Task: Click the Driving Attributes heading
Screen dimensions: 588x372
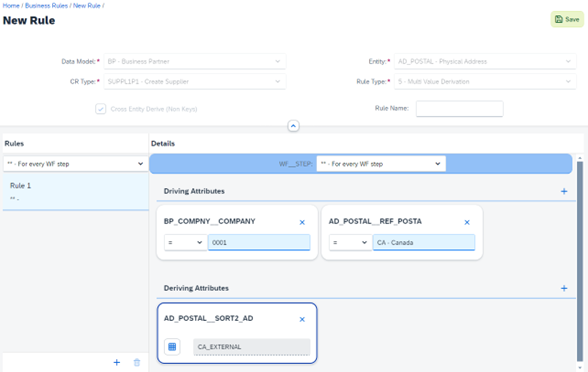Action: point(194,191)
